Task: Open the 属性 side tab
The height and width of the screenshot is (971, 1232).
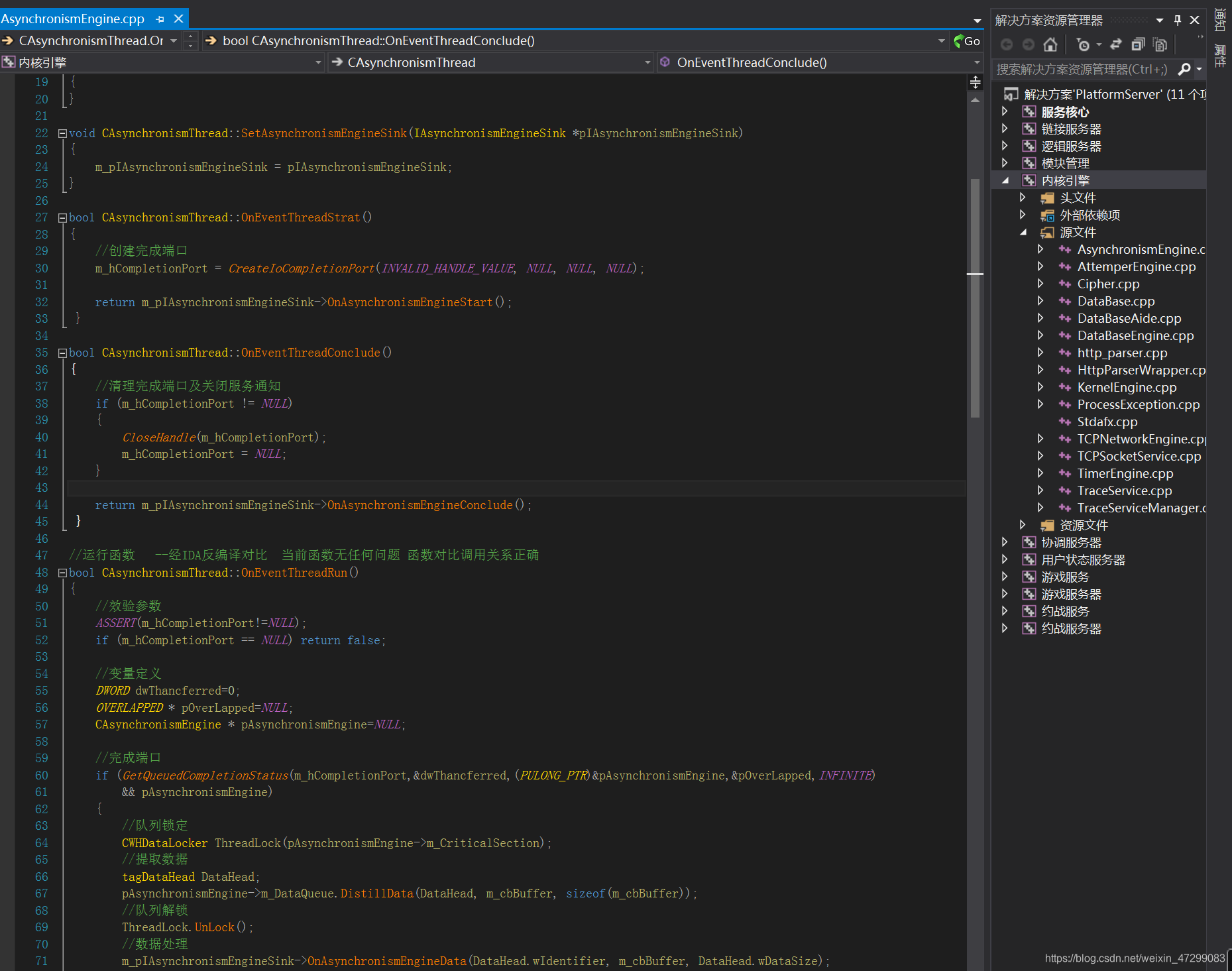Action: click(1219, 55)
